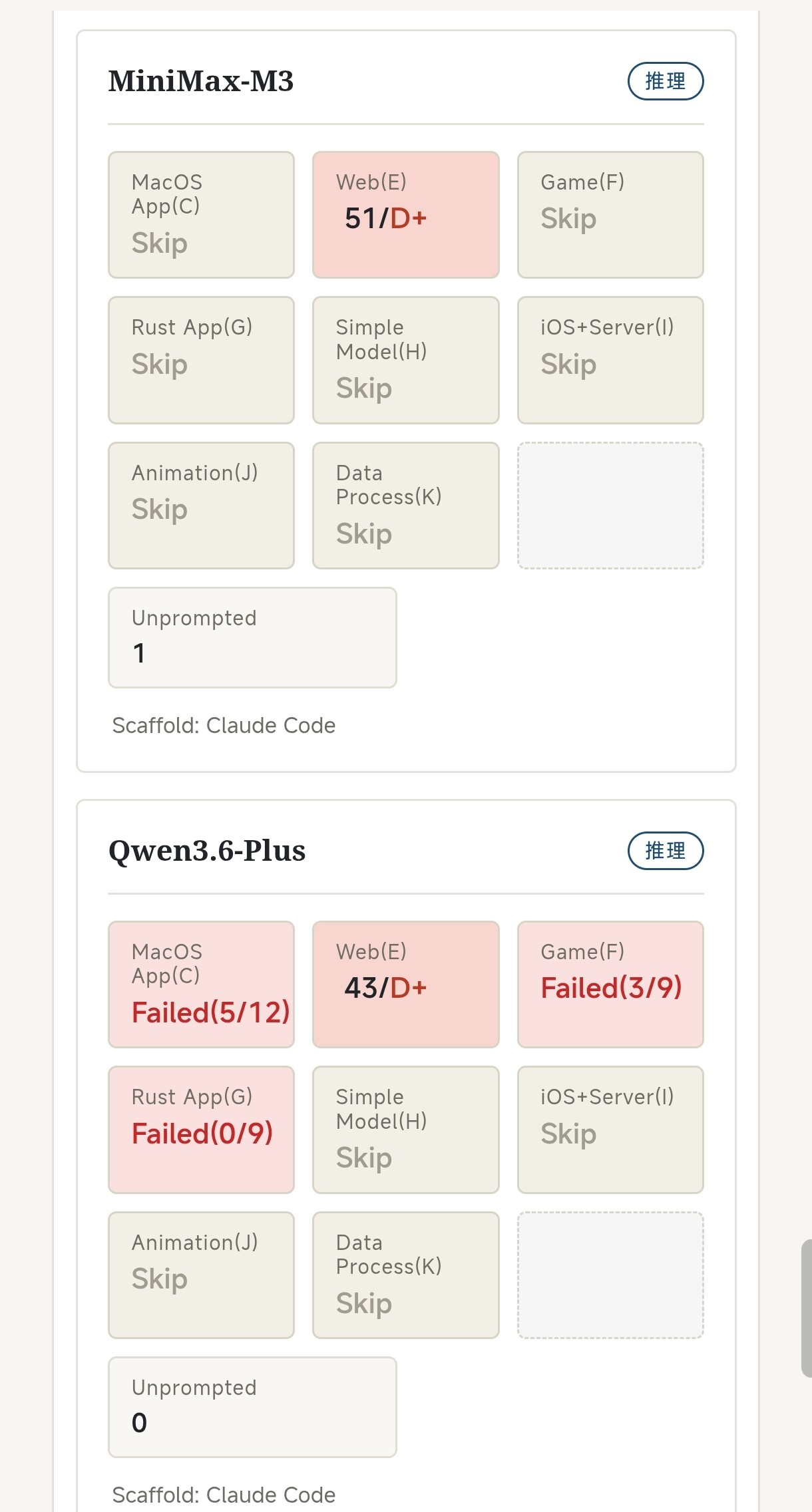Image resolution: width=812 pixels, height=1512 pixels.
Task: Open Qwen3.6-Plus MacOS App Failed(5/12) tile
Action: click(x=201, y=984)
